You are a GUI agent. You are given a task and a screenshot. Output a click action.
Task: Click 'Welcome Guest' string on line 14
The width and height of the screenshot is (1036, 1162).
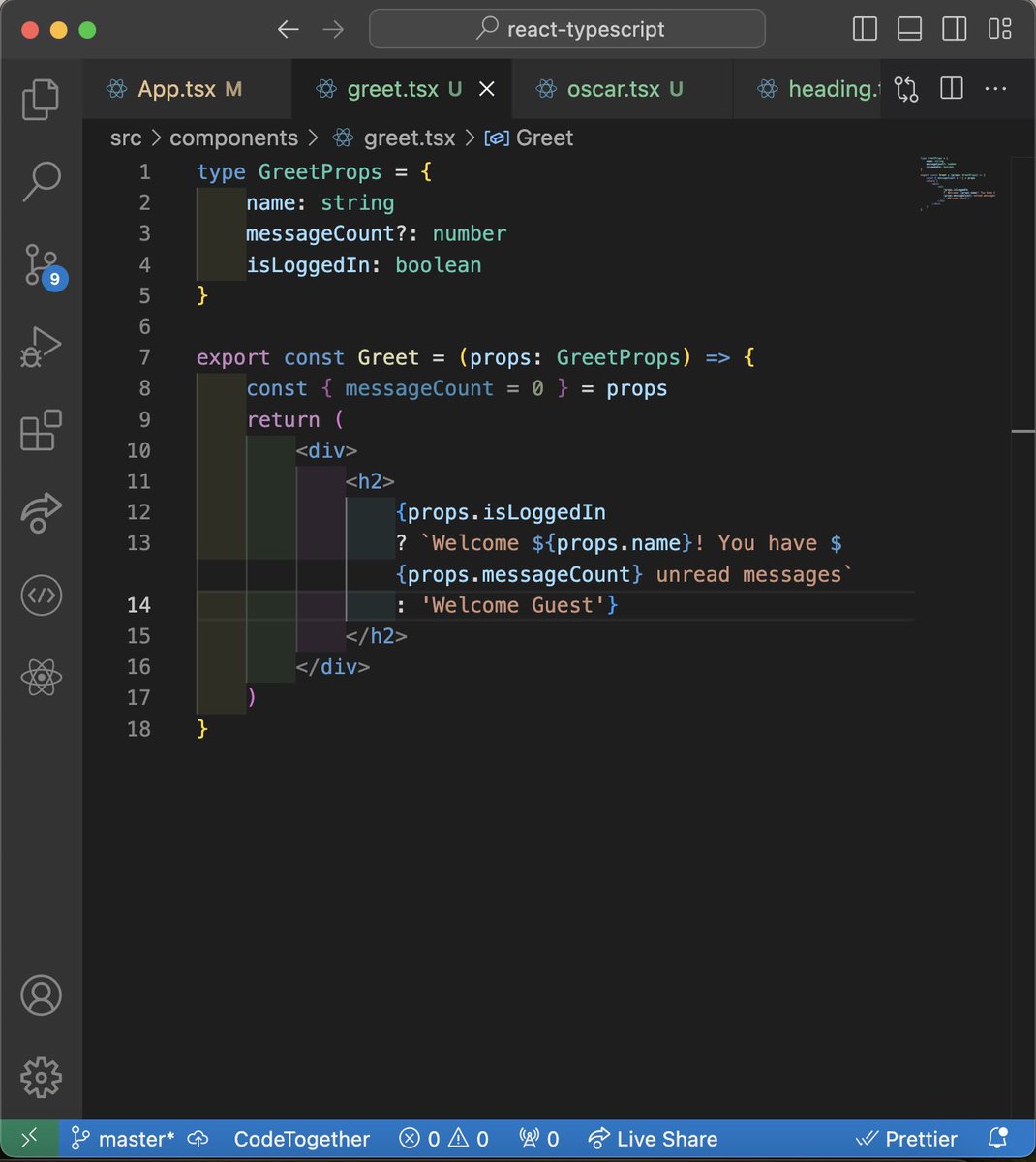(x=512, y=605)
